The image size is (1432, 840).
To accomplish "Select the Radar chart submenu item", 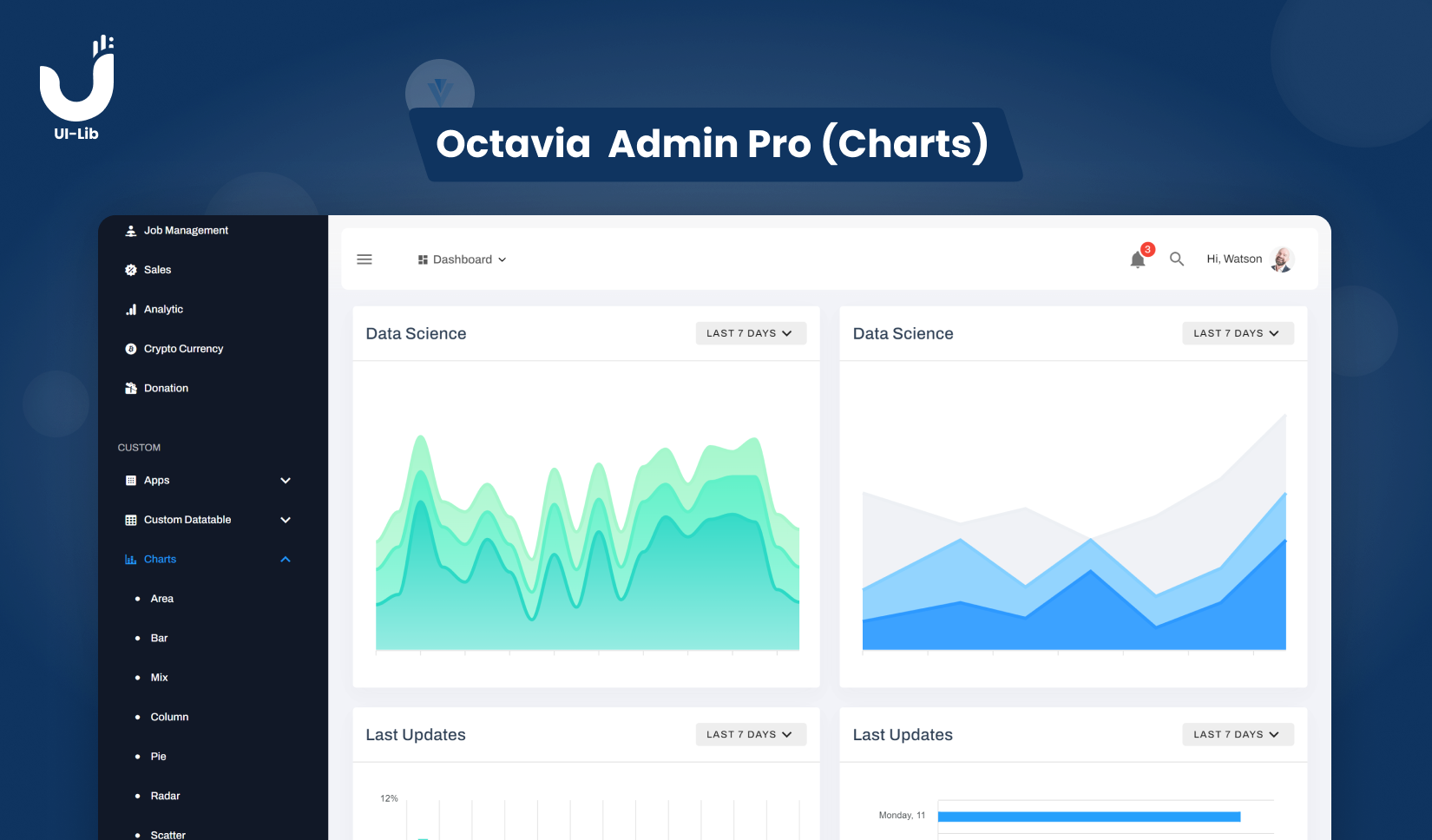I will click(x=165, y=797).
